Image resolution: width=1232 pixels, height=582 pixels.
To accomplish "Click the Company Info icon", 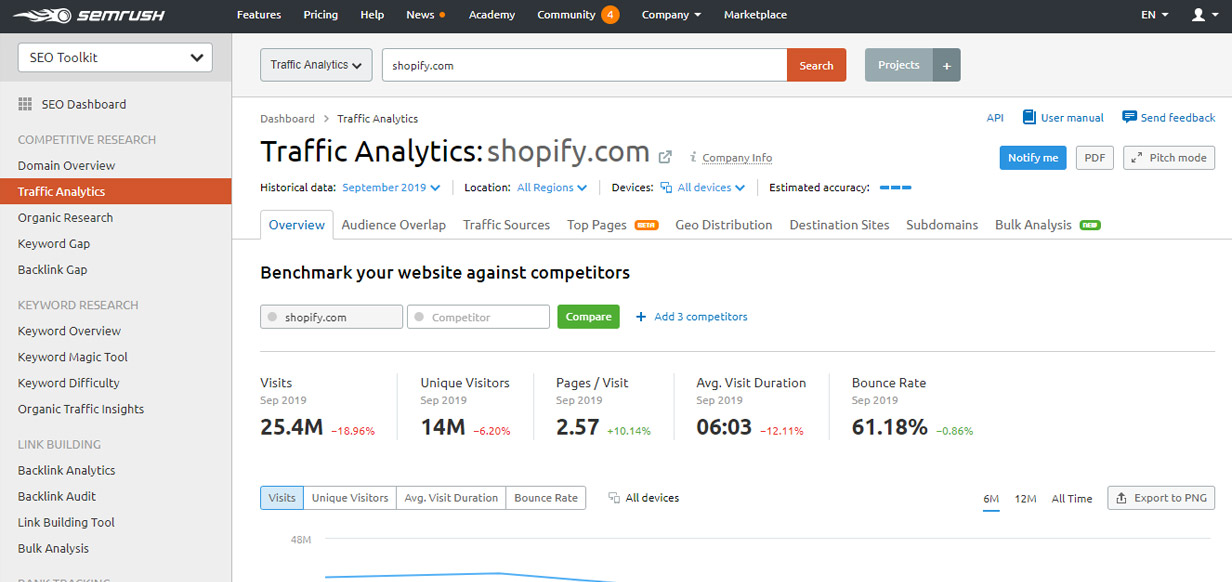I will tap(693, 158).
